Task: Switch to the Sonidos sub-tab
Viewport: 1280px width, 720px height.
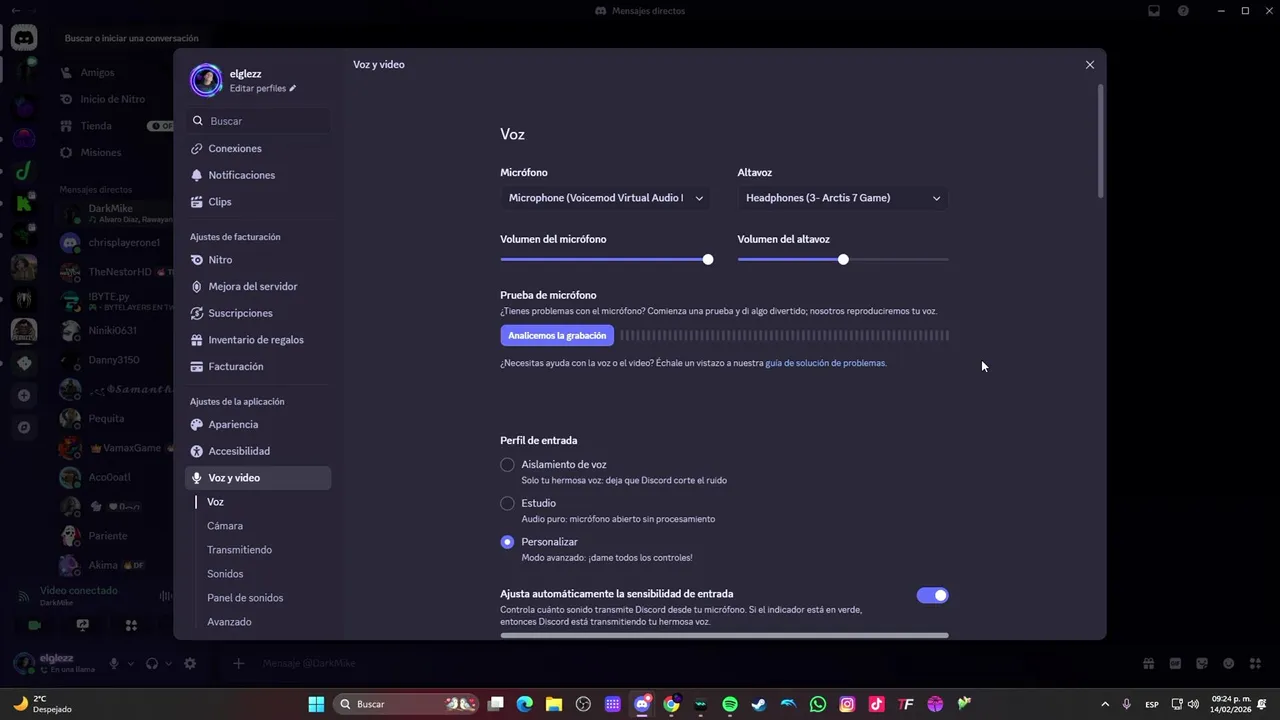Action: [225, 574]
